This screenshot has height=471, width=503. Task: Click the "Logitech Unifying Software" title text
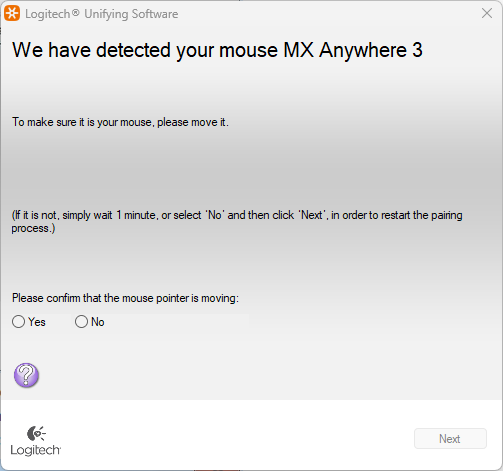pyautogui.click(x=102, y=14)
